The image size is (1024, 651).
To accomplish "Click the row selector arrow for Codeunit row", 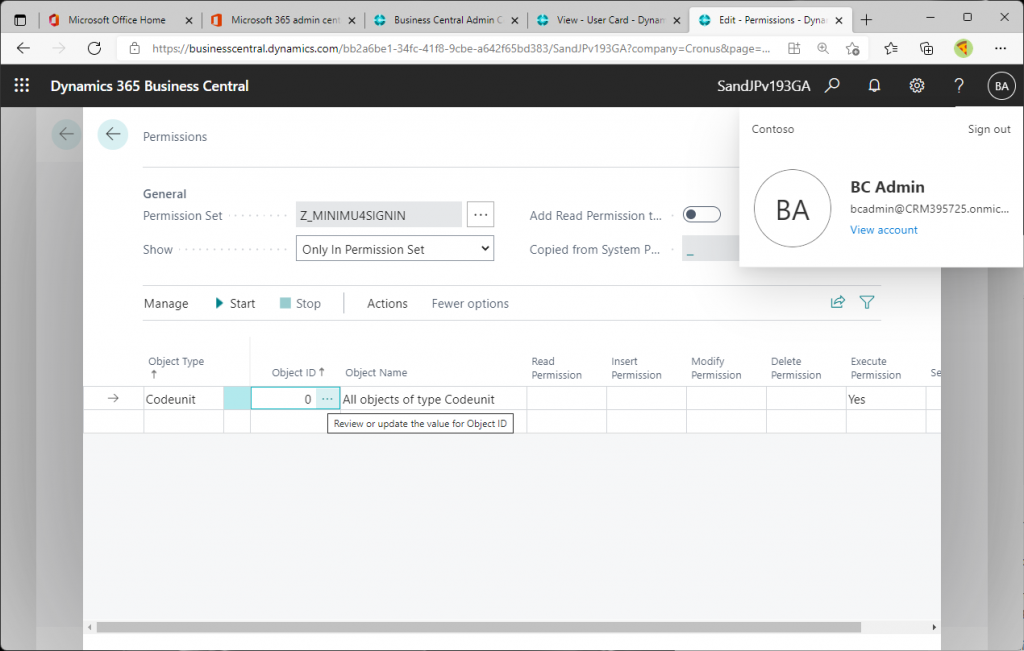I will (113, 398).
